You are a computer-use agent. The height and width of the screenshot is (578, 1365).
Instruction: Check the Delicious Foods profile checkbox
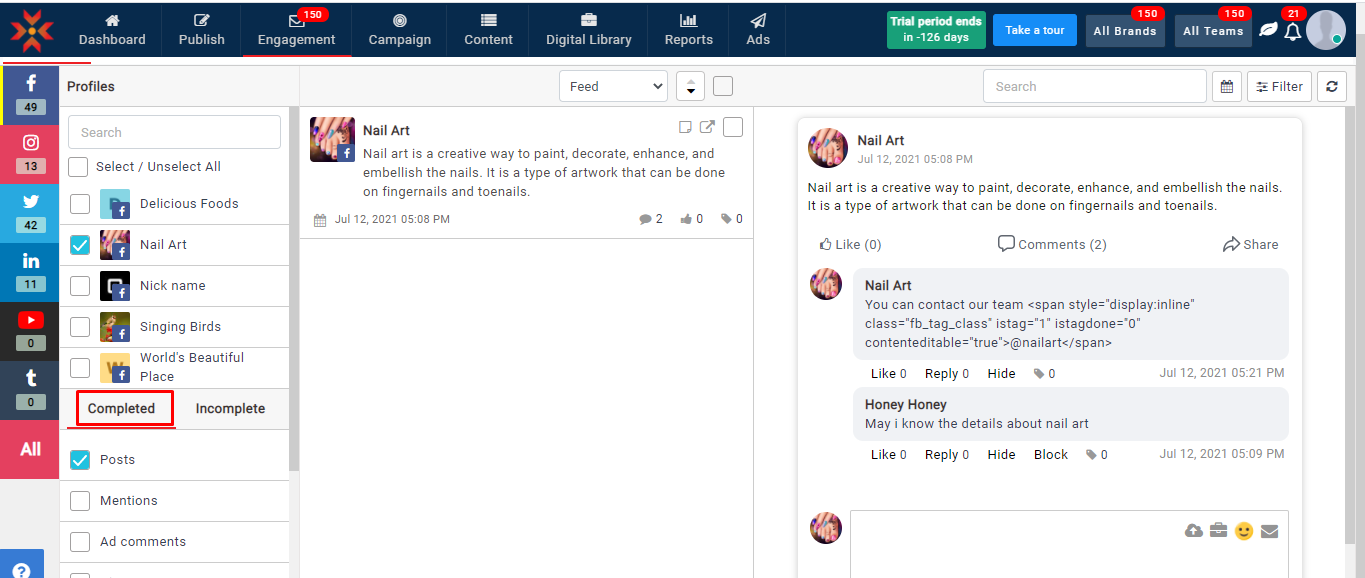pos(80,204)
